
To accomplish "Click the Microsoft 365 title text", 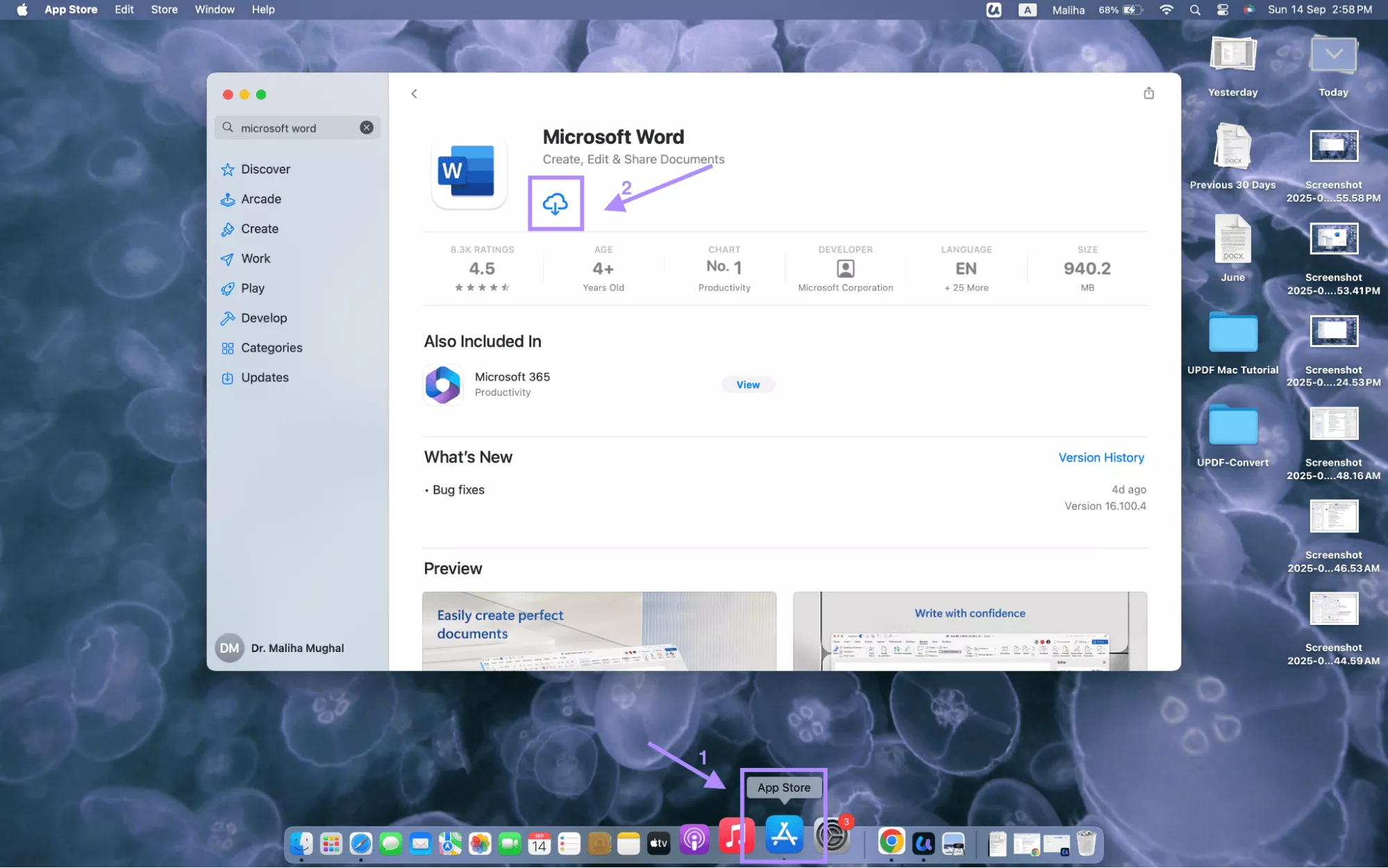I will [x=512, y=377].
